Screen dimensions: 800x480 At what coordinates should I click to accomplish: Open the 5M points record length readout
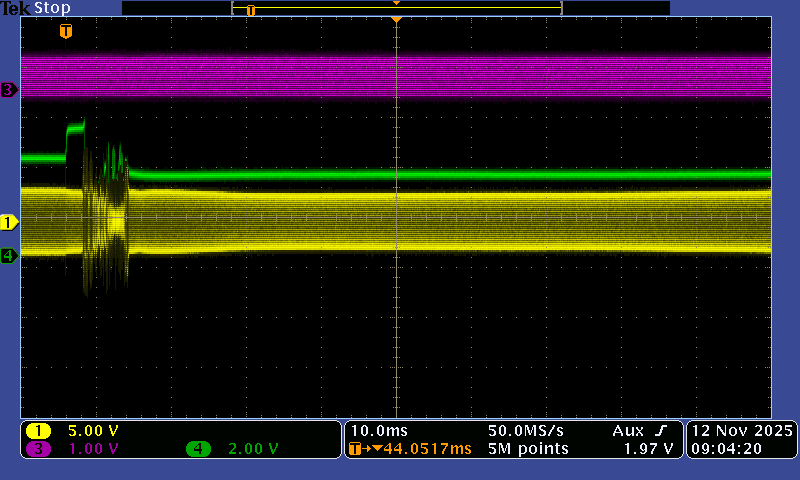click(x=528, y=449)
